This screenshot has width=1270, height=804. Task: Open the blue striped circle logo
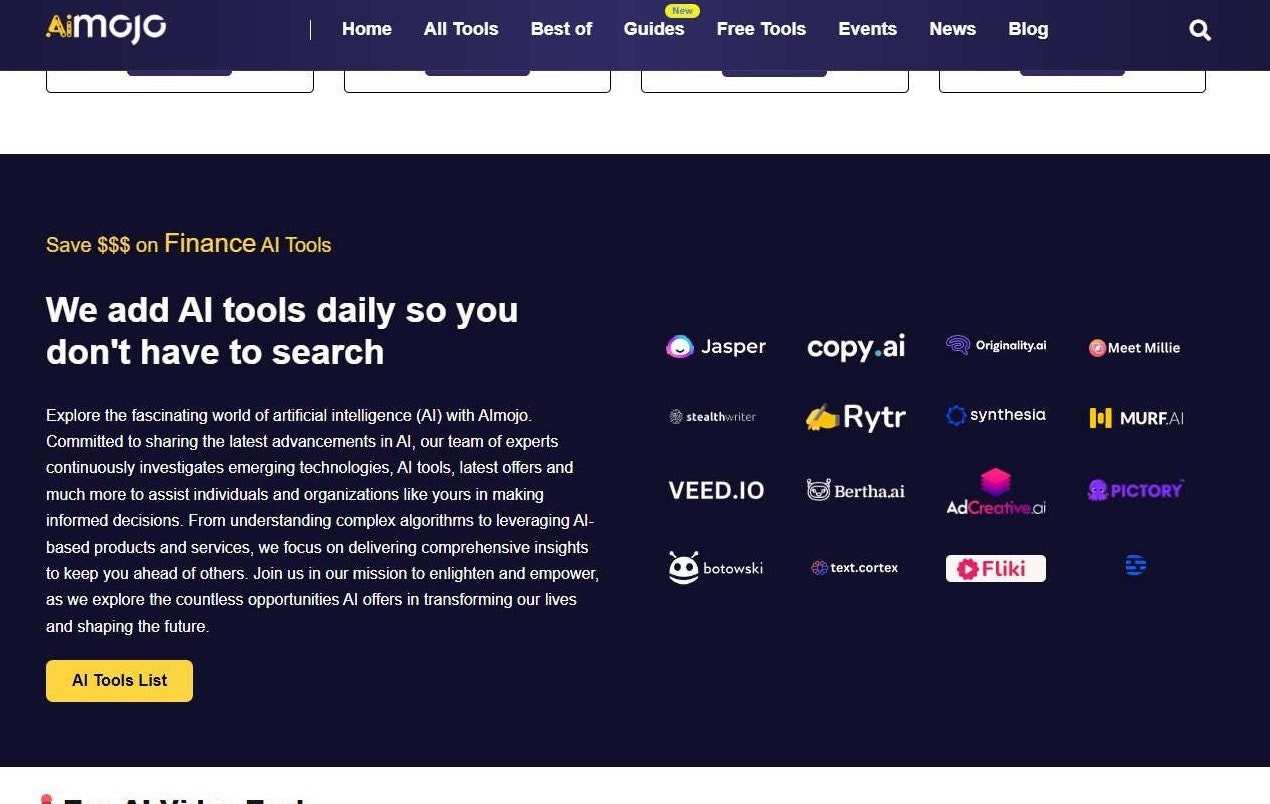1135,566
